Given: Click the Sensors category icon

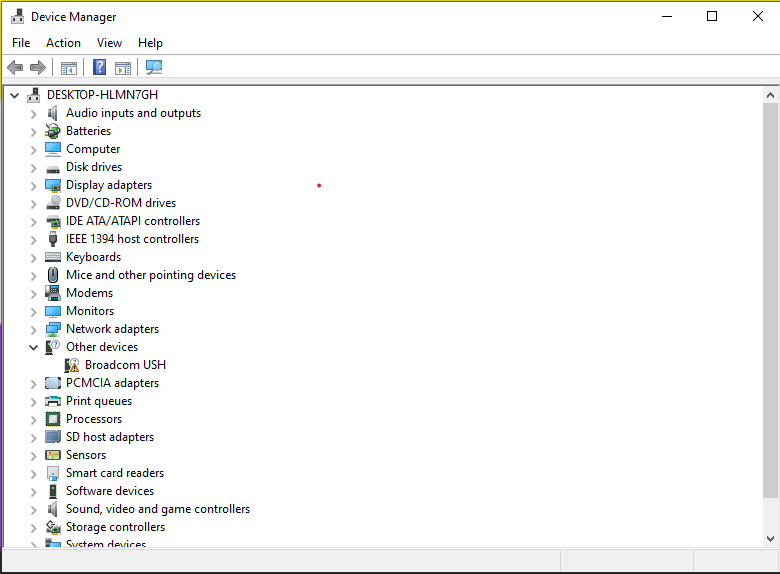Looking at the screenshot, I should tap(53, 455).
